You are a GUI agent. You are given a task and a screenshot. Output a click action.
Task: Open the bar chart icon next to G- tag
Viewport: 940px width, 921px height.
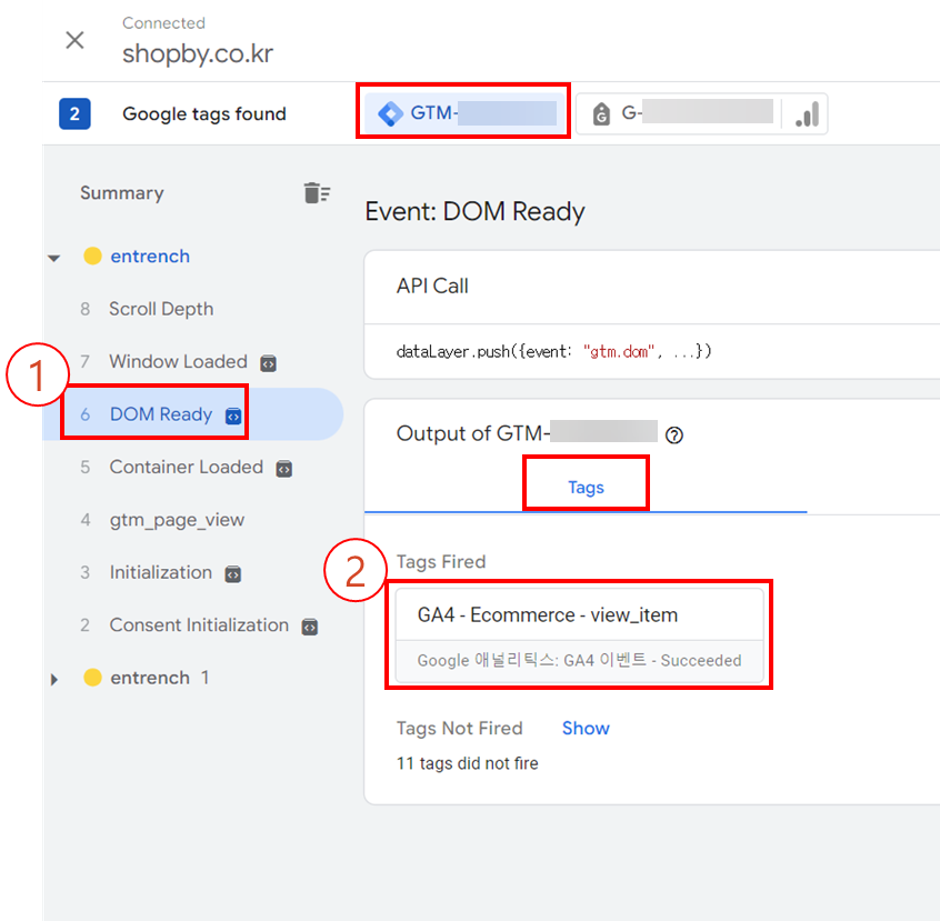tap(807, 114)
